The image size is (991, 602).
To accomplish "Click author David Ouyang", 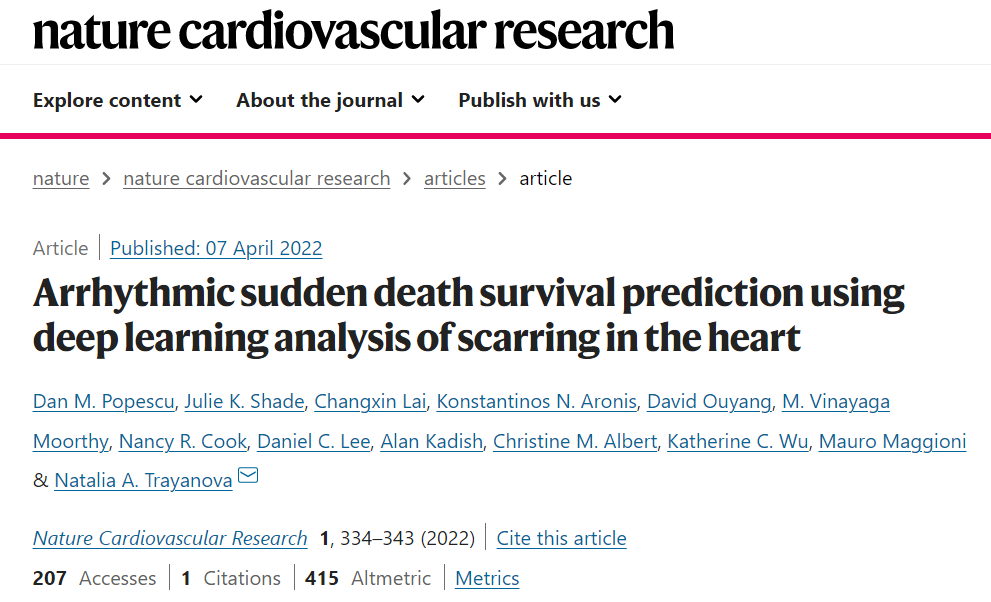I will pyautogui.click(x=709, y=402).
